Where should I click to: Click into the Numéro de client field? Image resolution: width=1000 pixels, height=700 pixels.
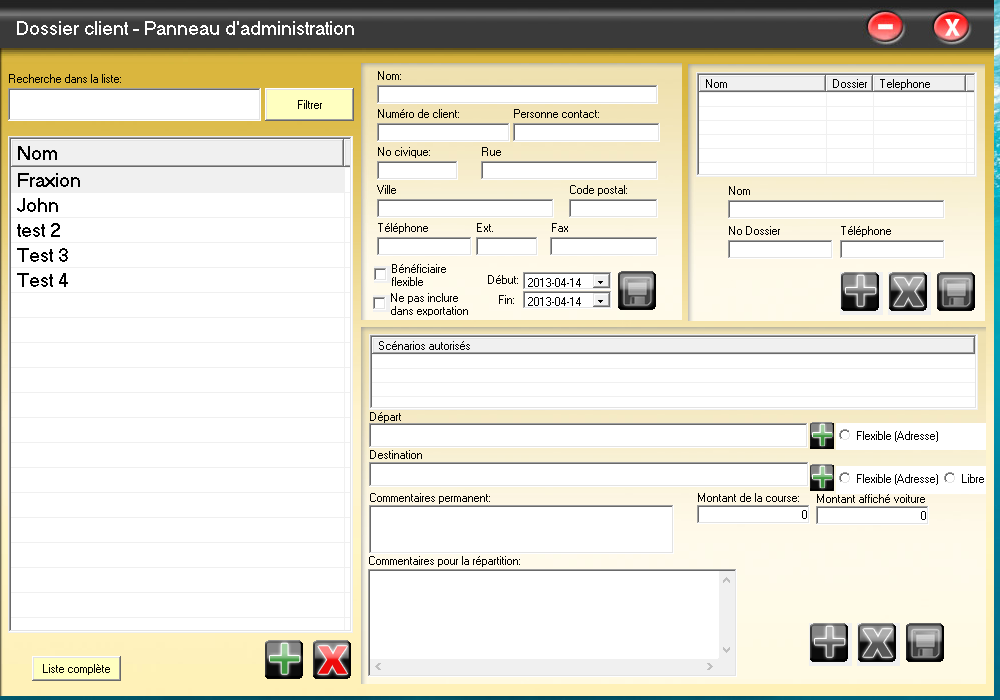pos(443,132)
